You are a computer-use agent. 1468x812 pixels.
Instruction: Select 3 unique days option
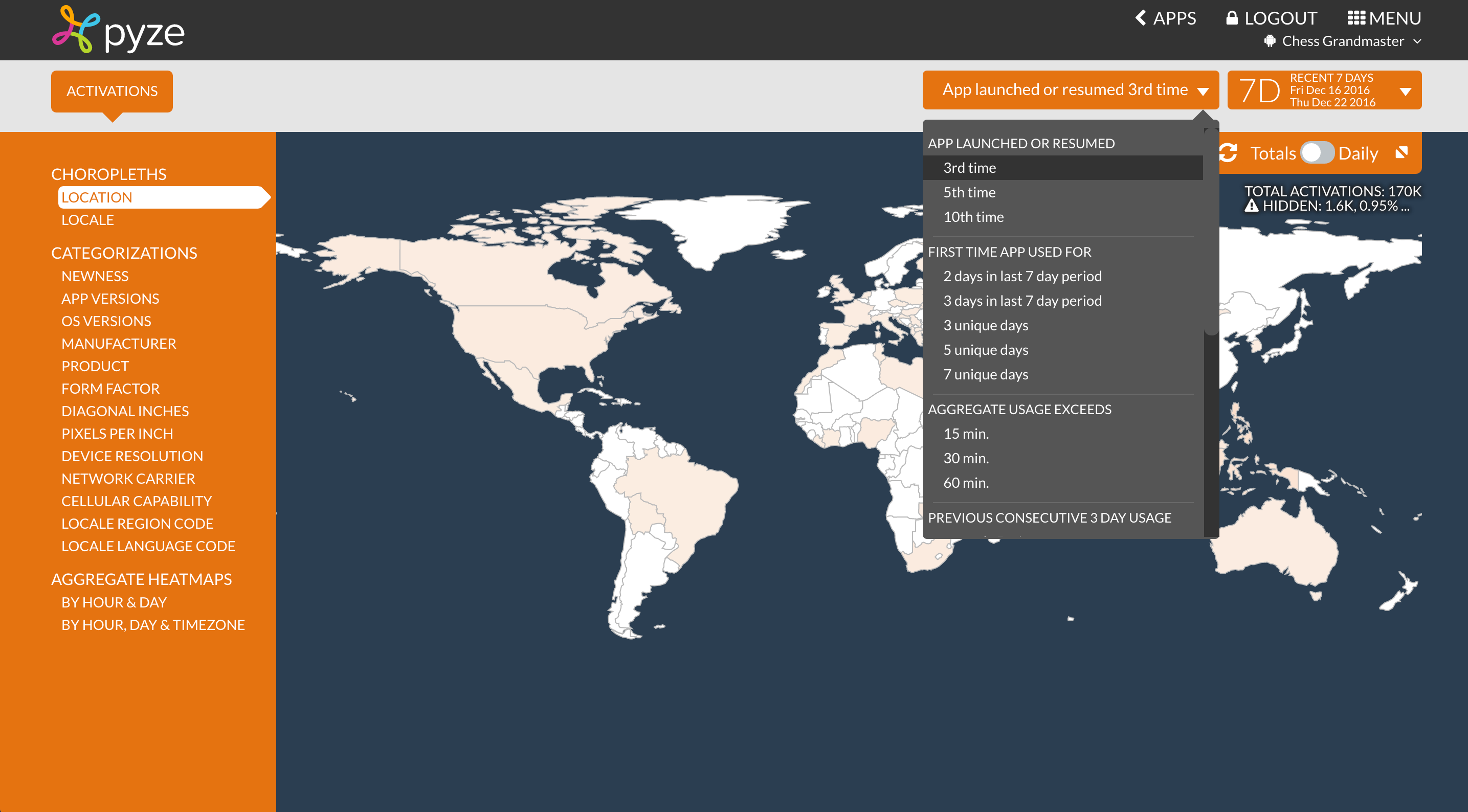(985, 325)
